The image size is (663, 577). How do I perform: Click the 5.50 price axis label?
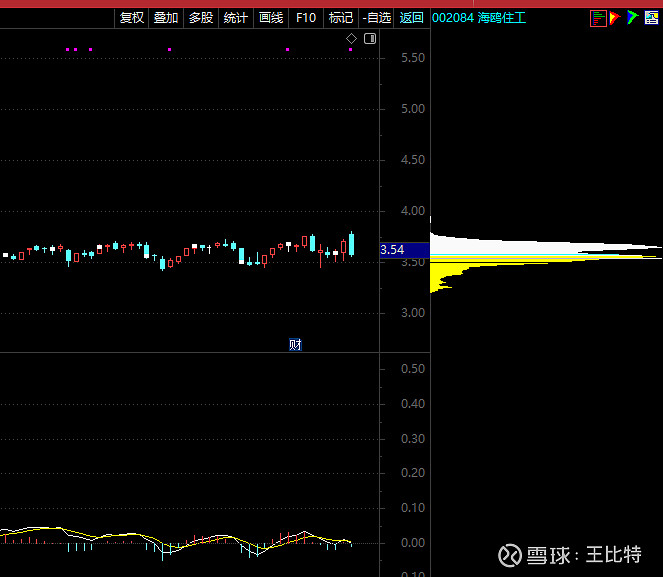[413, 58]
